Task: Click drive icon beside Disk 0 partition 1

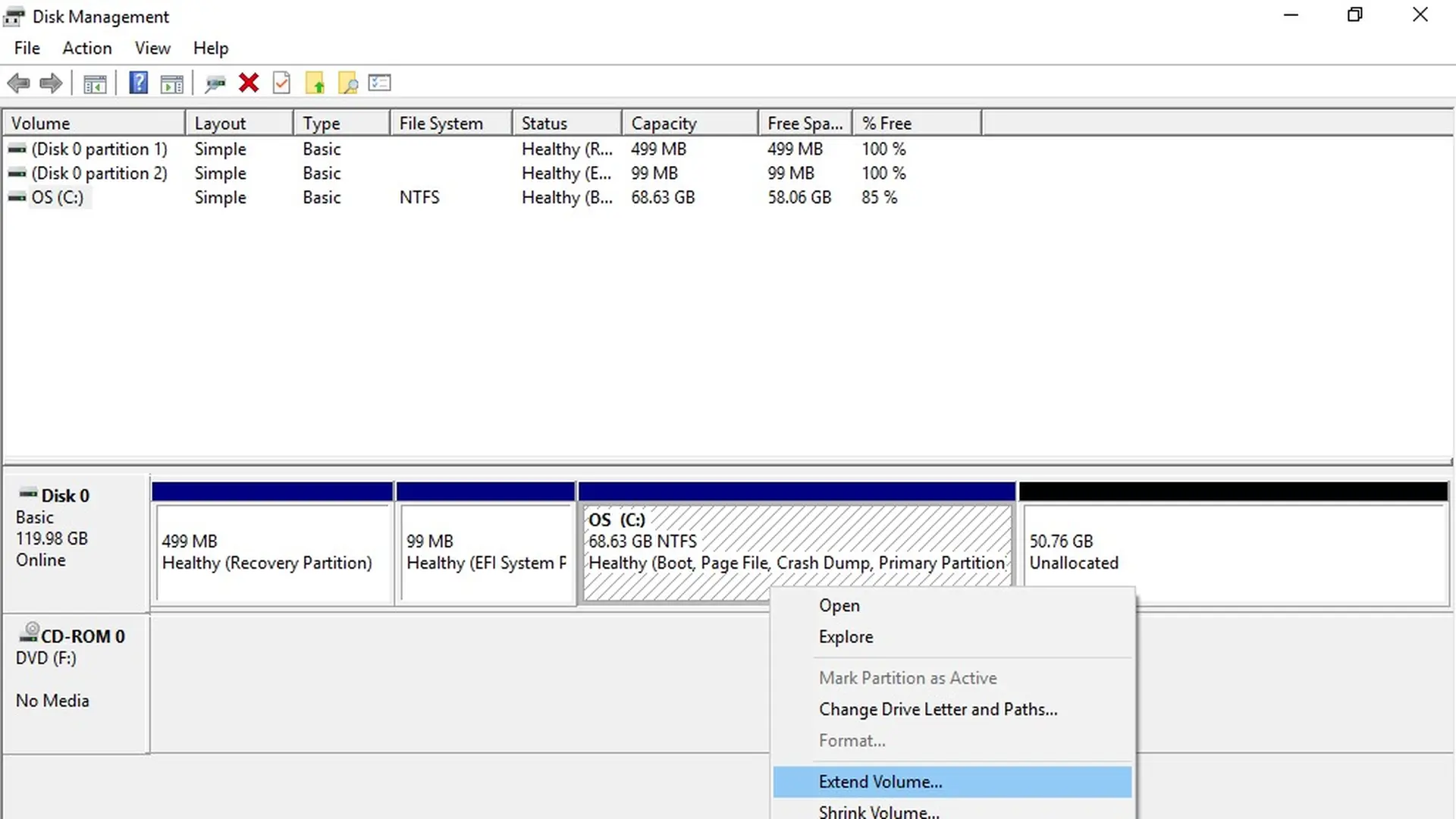Action: coord(17,149)
